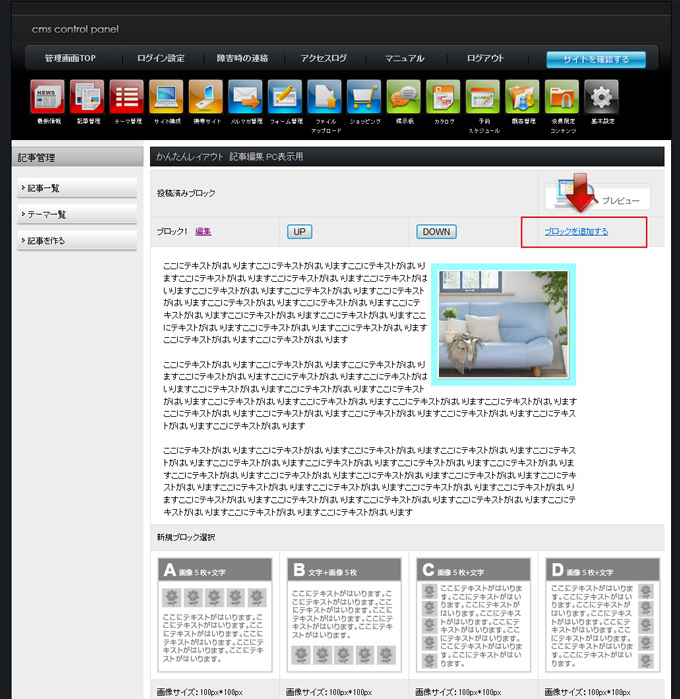Open the 記事管理 article management icon

(x=87, y=98)
